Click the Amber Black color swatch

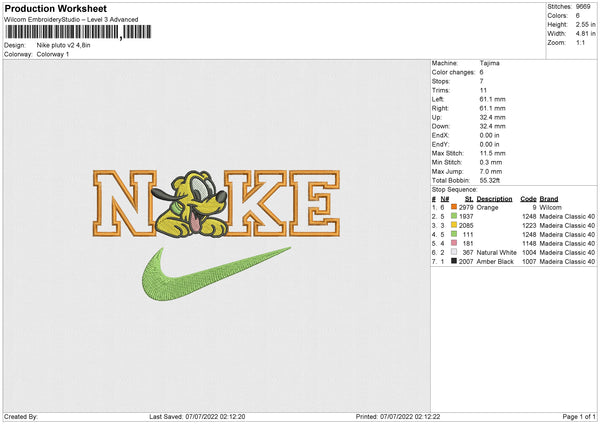click(x=454, y=261)
